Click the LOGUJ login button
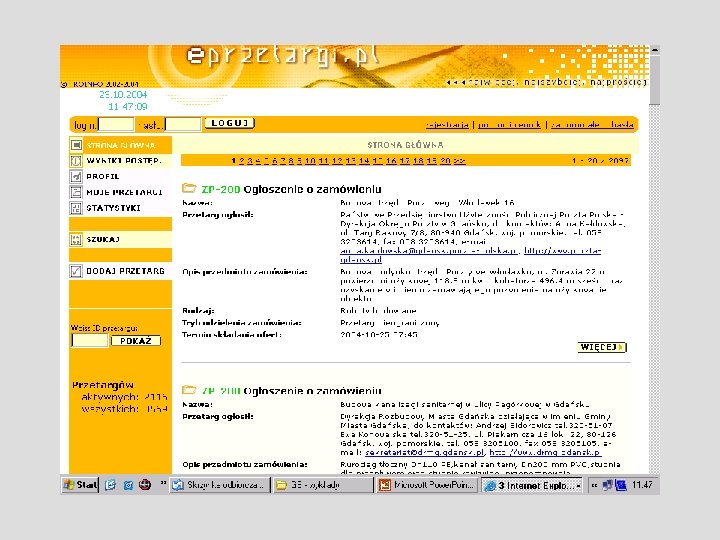Image resolution: width=720 pixels, height=540 pixels. point(229,123)
